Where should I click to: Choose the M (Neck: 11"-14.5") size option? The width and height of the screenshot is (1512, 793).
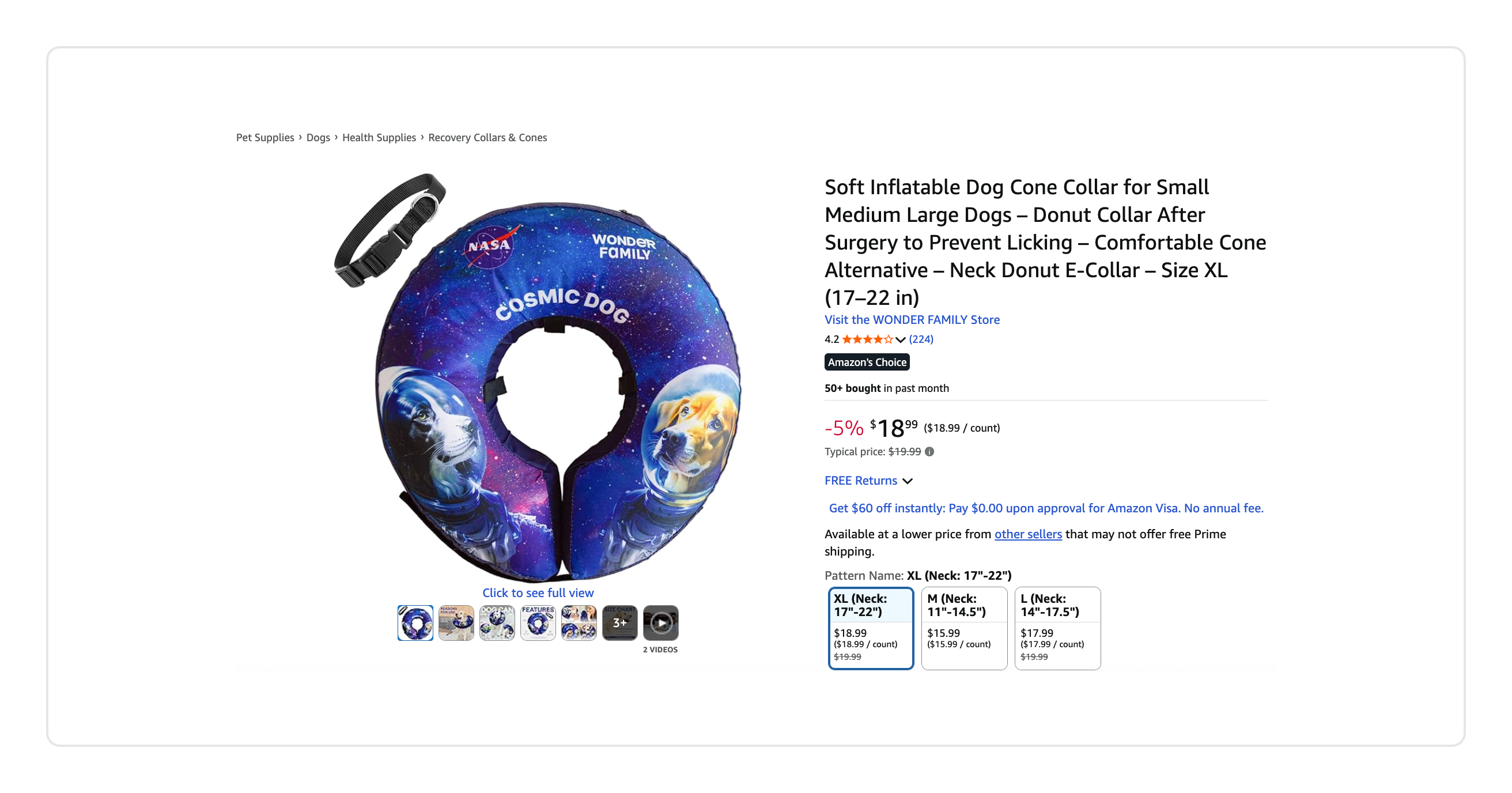965,628
